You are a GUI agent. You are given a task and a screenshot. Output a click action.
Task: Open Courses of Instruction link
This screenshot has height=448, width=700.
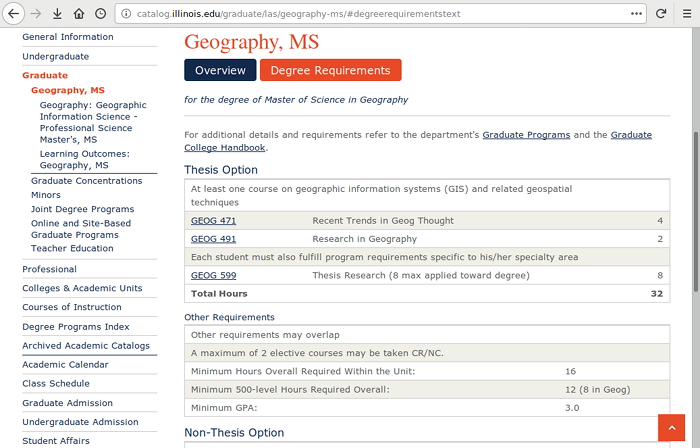tap(72, 307)
